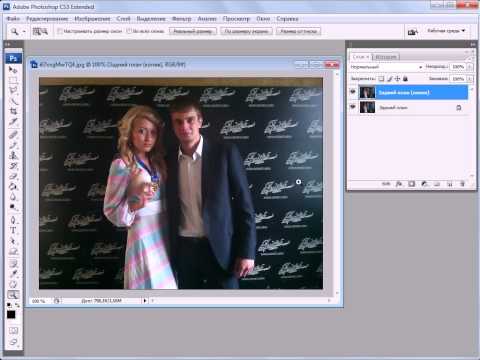The width and height of the screenshot is (480, 360).
Task: Open the Редактирование menu
Action: tap(47, 19)
